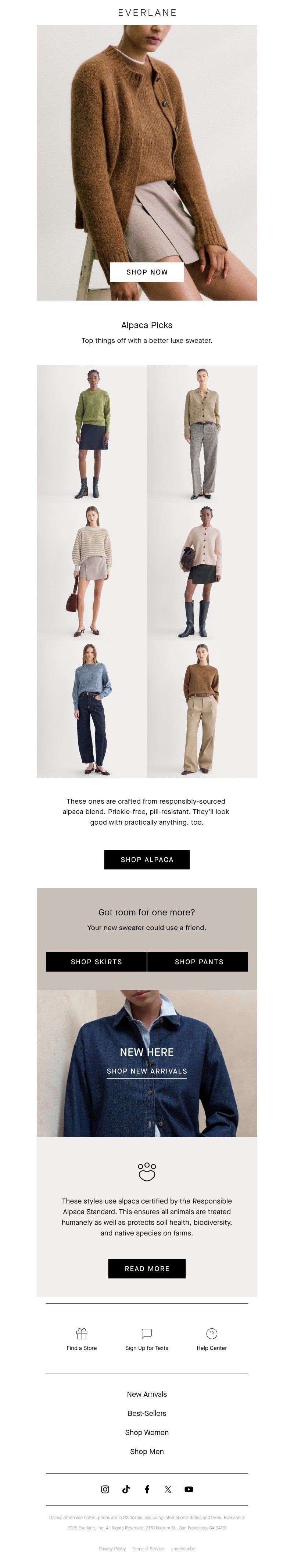Open the X social icon
This screenshot has height=1568, width=294.
[x=168, y=1489]
